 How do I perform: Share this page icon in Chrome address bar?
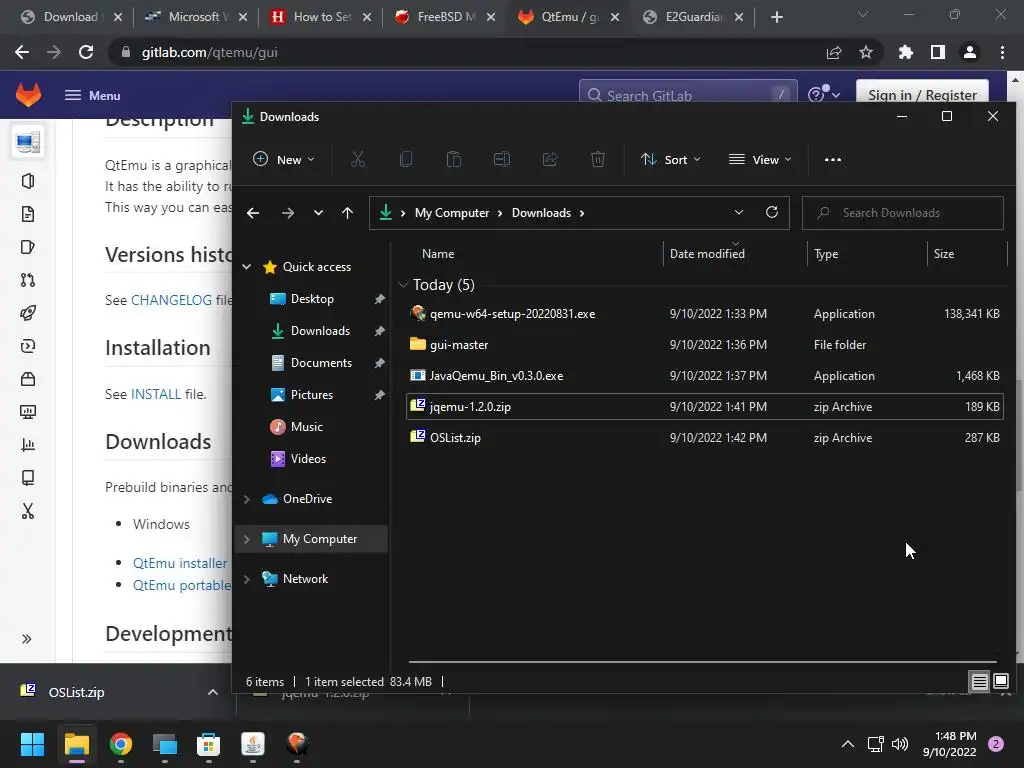834,52
